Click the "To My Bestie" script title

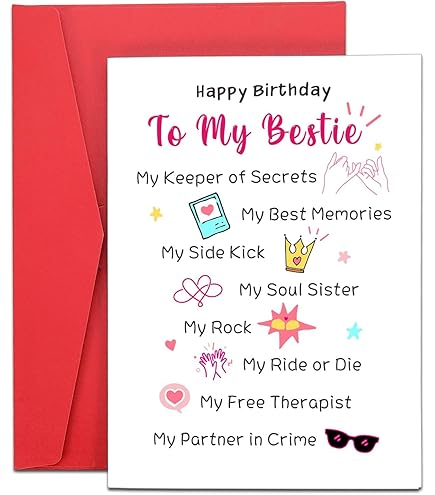point(255,132)
